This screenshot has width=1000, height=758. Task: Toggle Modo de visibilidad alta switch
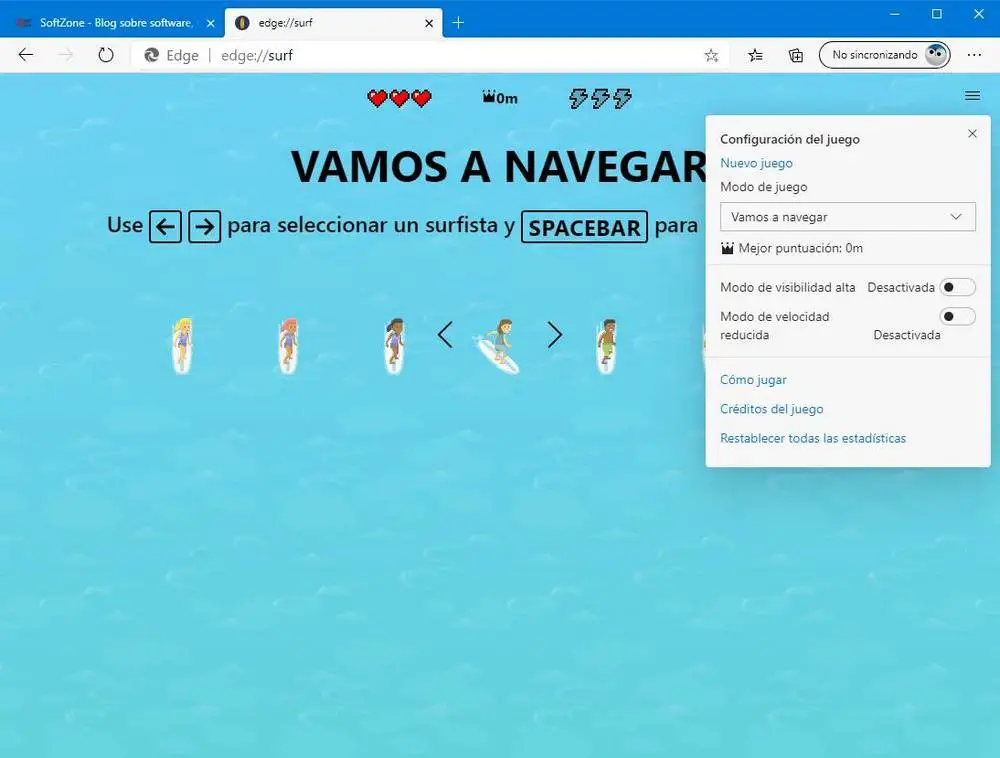957,287
